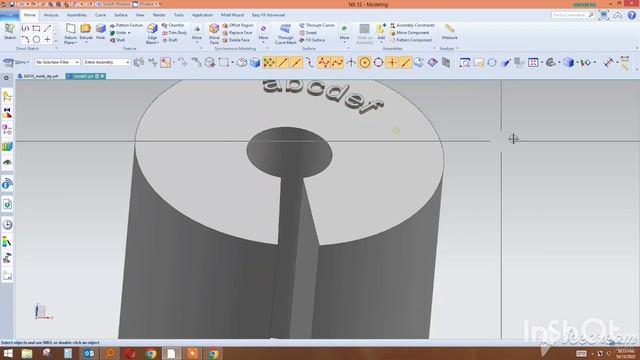Click the Edit Section clip icon
Viewport: 640px width, 360px height.
pyautogui.click(x=551, y=62)
